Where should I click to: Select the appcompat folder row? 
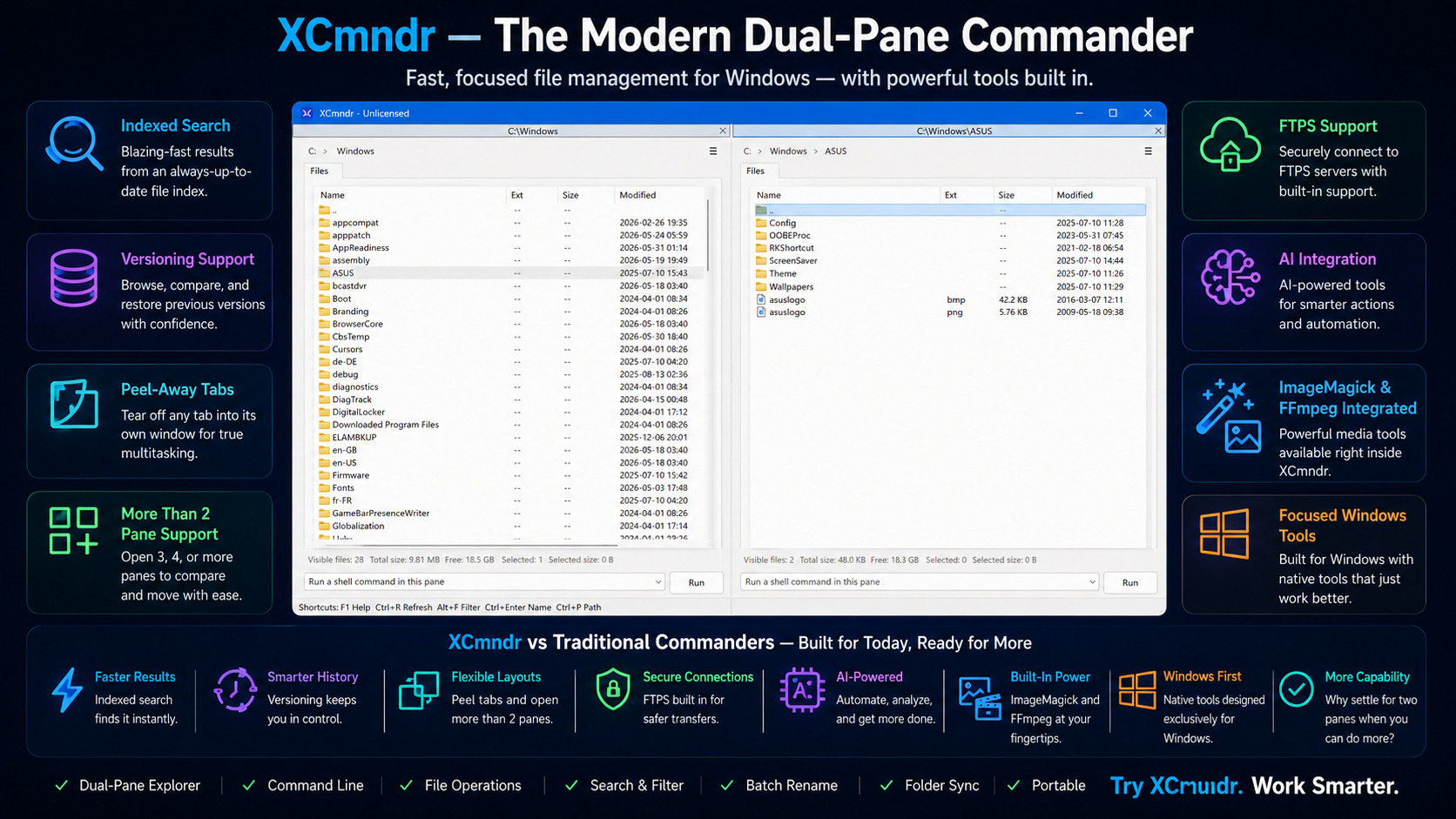tap(509, 223)
